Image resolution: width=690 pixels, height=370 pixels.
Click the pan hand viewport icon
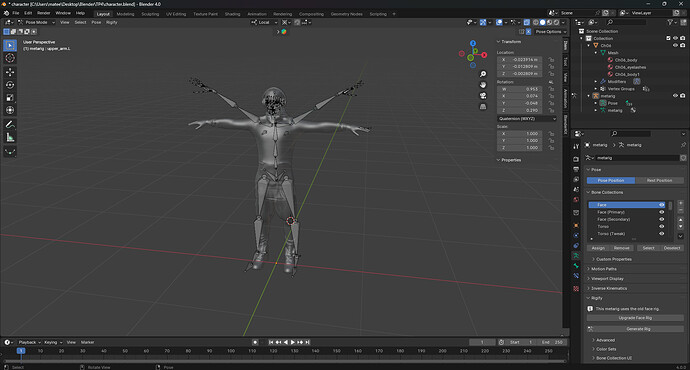tap(483, 85)
